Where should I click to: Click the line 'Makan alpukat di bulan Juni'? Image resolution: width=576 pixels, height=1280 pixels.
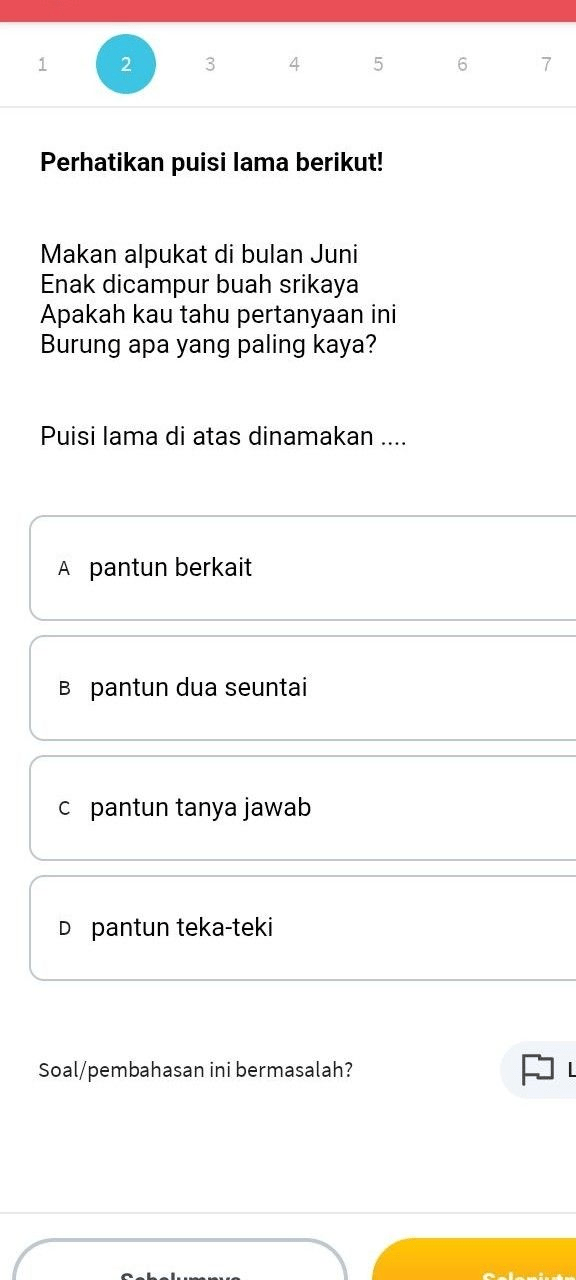coord(200,254)
